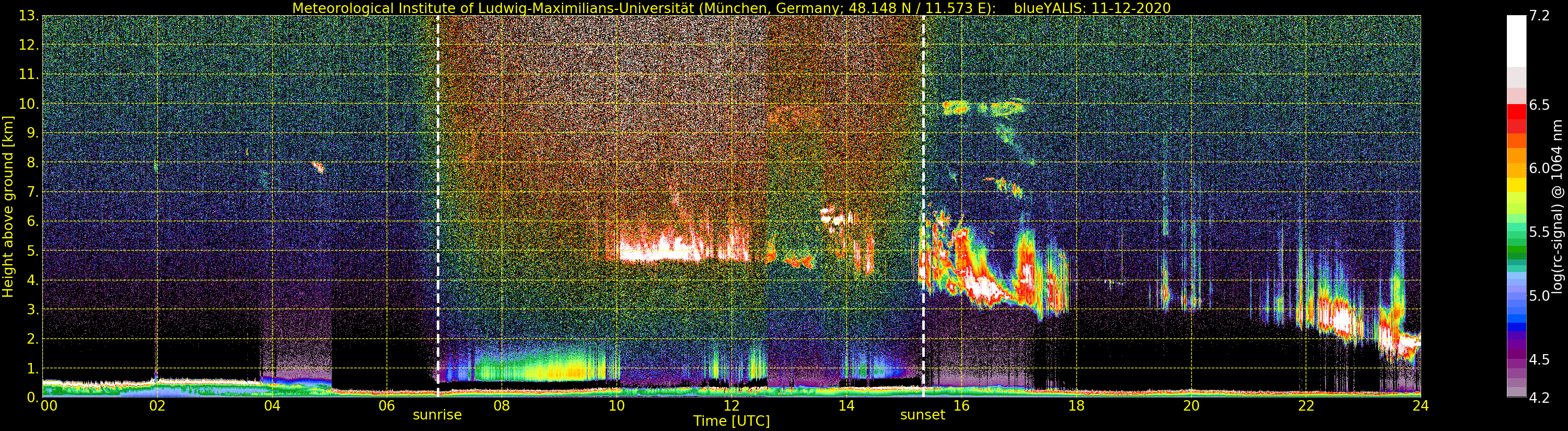Click the '4.2' colorbar value
Image resolution: width=1568 pixels, height=431 pixels.
(x=1539, y=398)
